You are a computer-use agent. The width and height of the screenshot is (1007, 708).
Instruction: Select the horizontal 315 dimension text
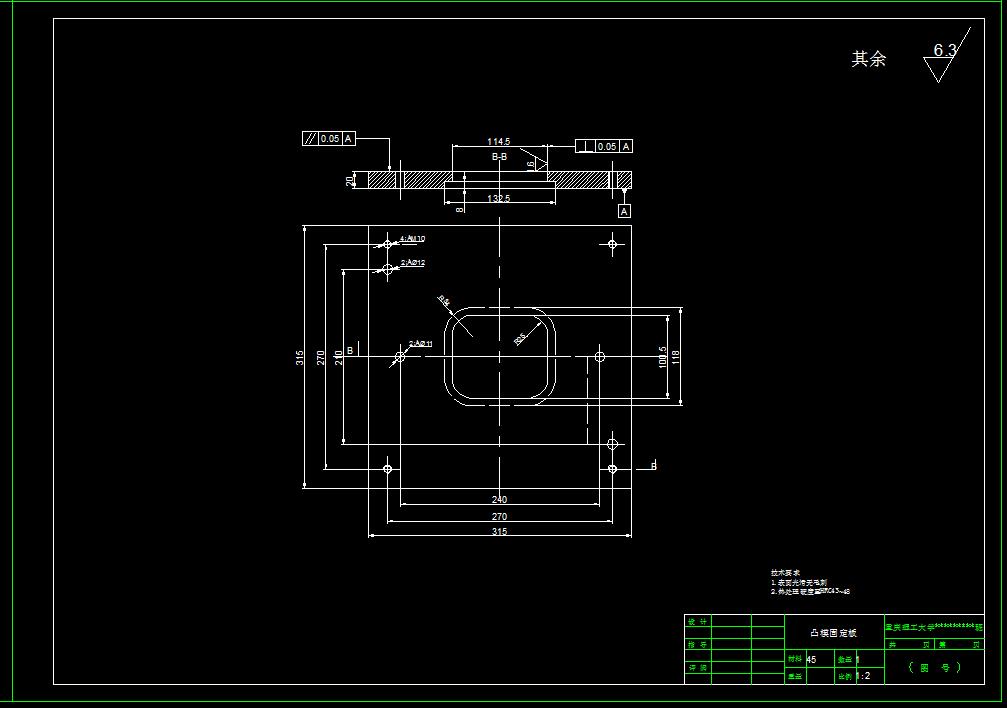(x=499, y=531)
